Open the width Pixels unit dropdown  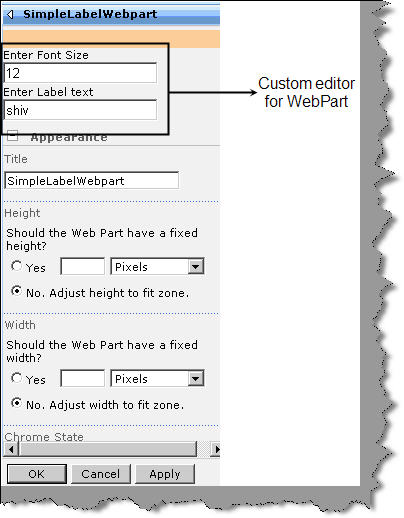click(x=157, y=378)
